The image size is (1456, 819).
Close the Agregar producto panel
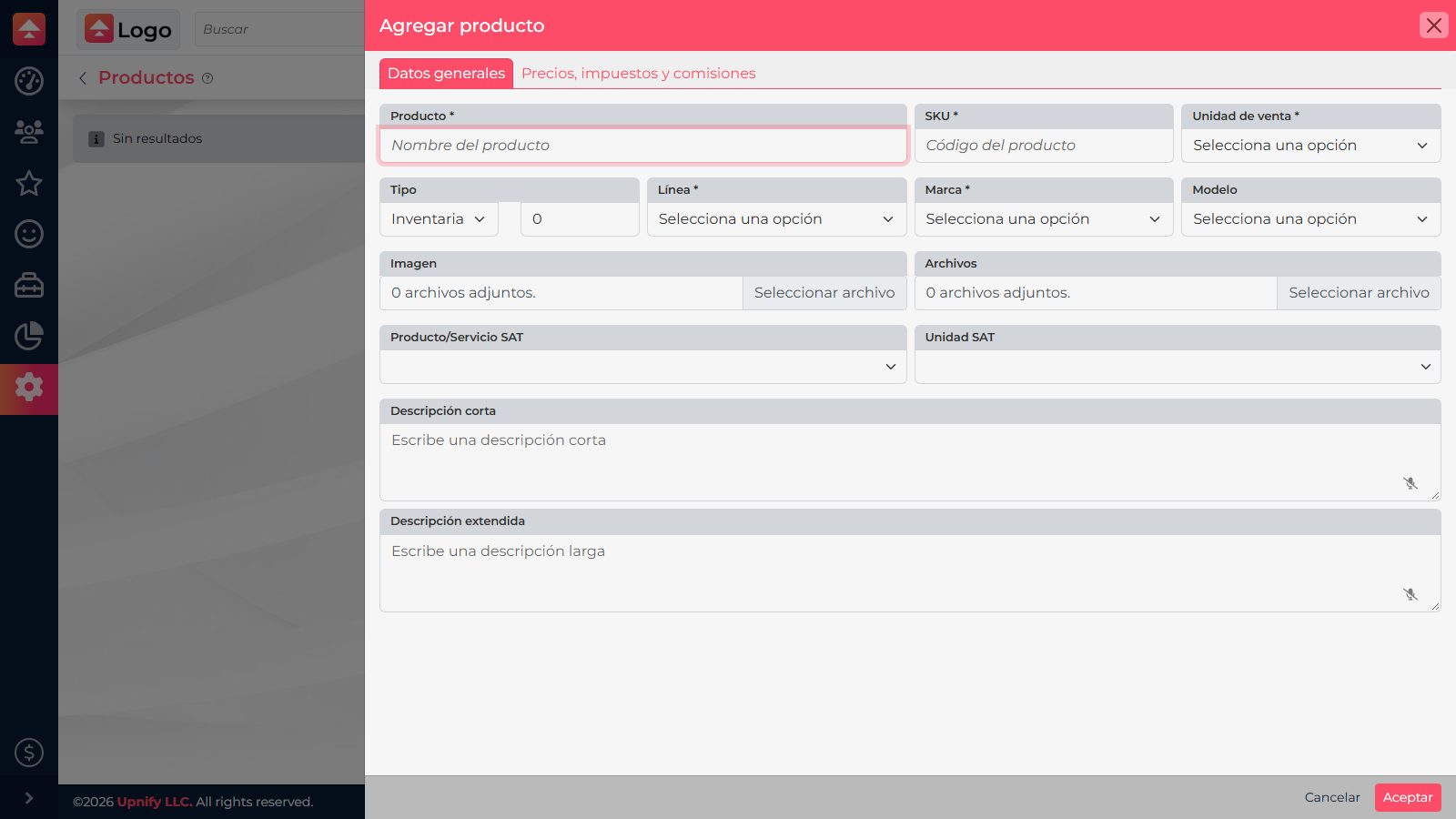(1434, 25)
